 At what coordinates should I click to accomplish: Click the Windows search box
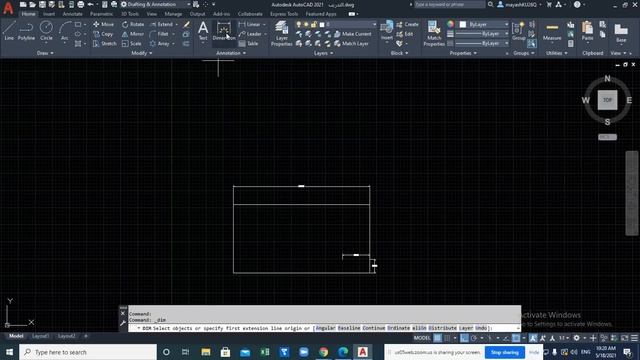click(88, 352)
